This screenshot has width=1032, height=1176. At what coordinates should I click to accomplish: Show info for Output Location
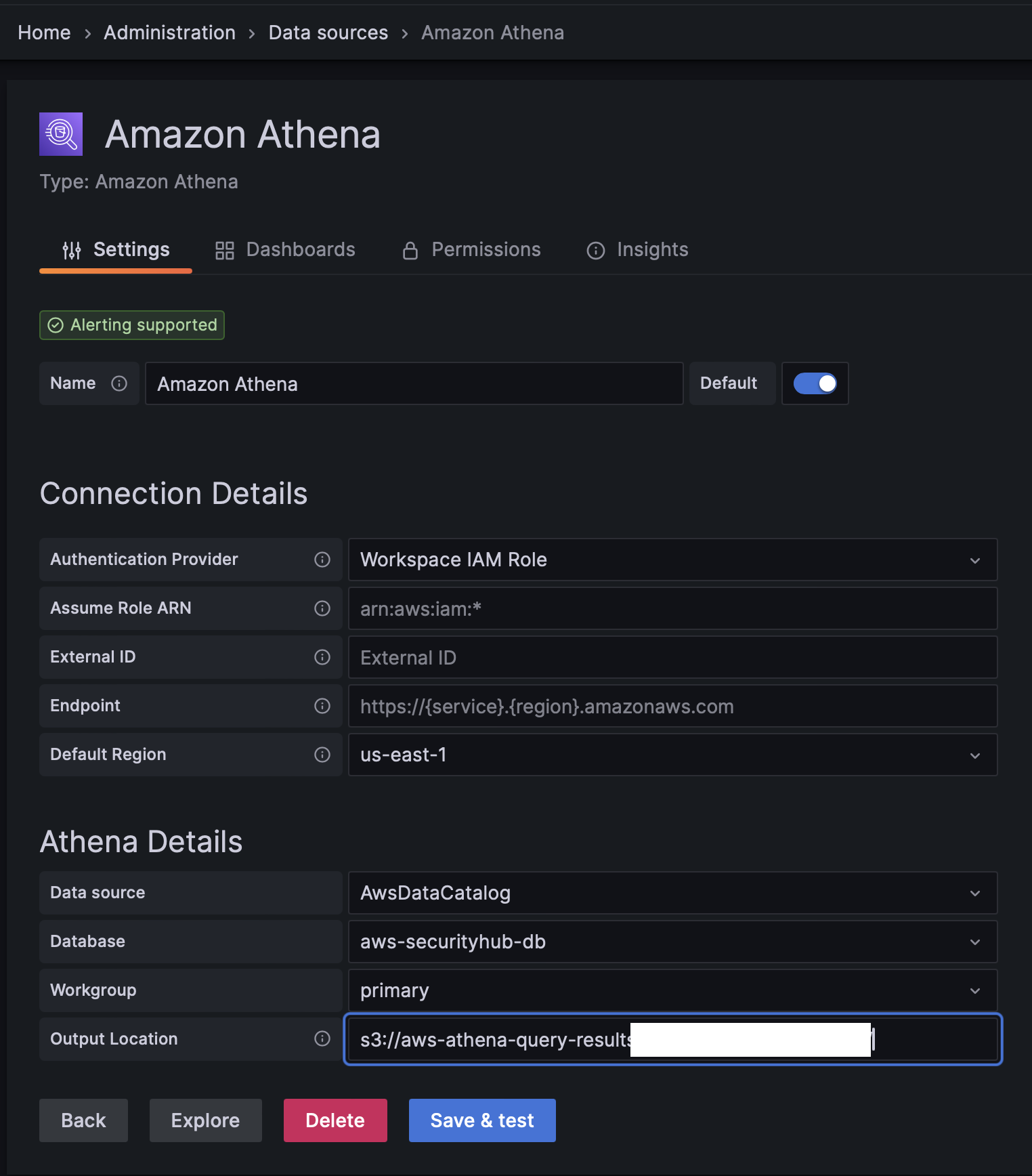click(322, 1038)
